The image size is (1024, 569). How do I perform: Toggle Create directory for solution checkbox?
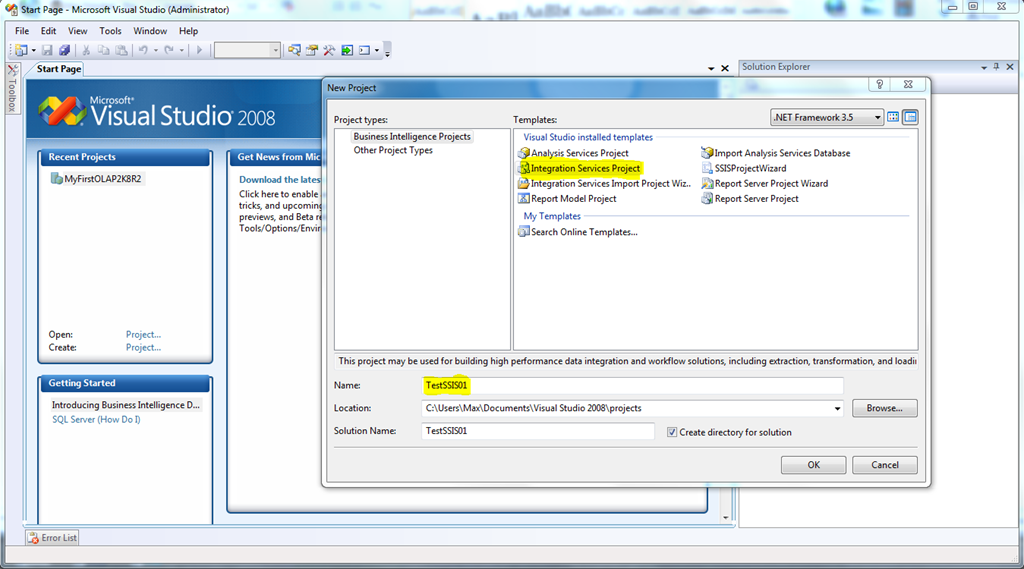click(672, 432)
